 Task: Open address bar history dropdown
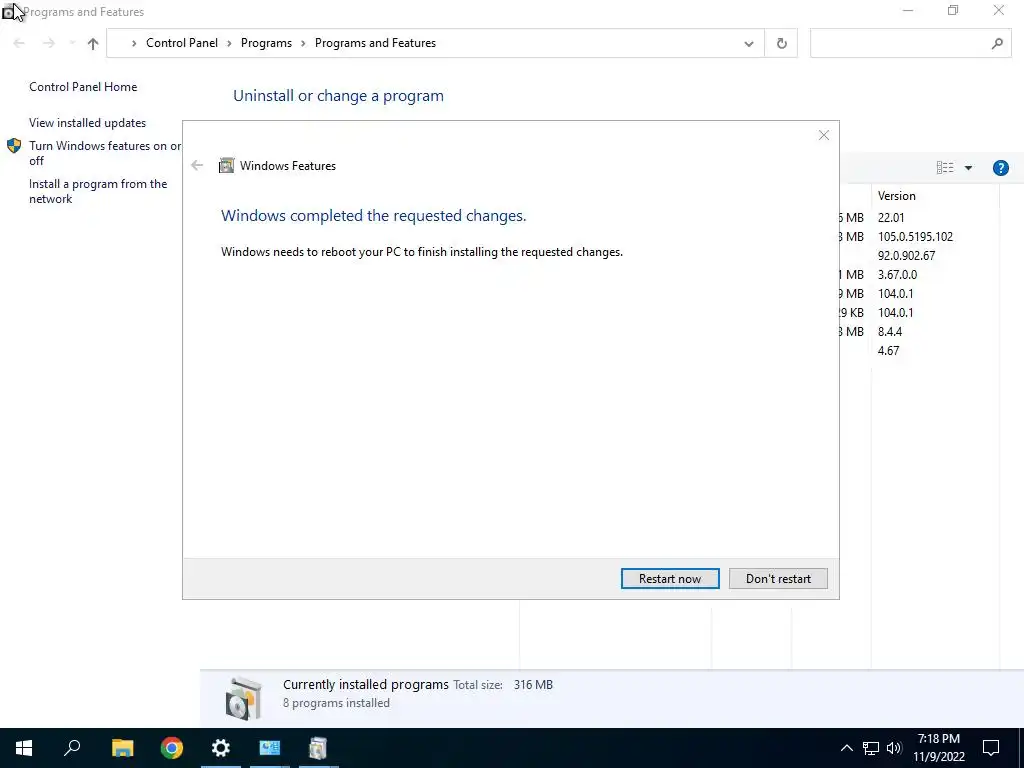pos(748,44)
